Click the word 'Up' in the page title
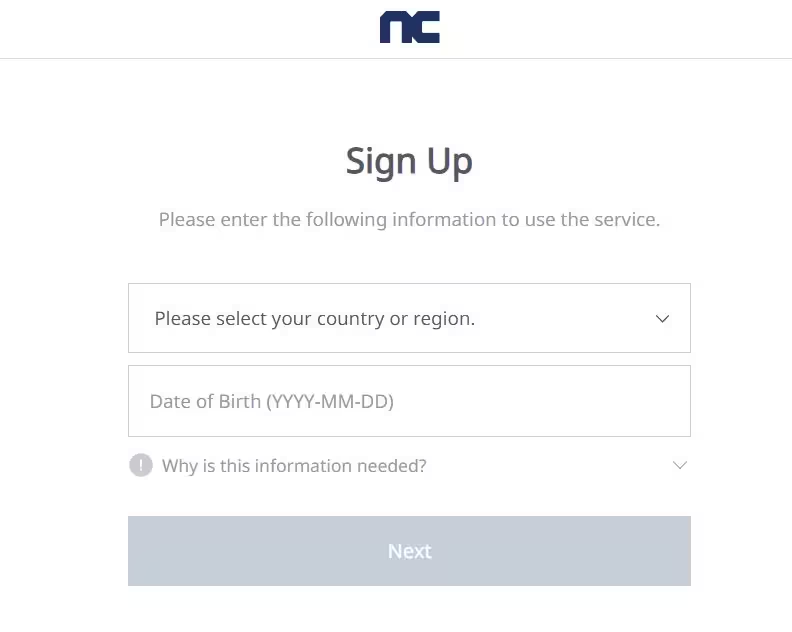The height and width of the screenshot is (632, 792). [x=450, y=163]
